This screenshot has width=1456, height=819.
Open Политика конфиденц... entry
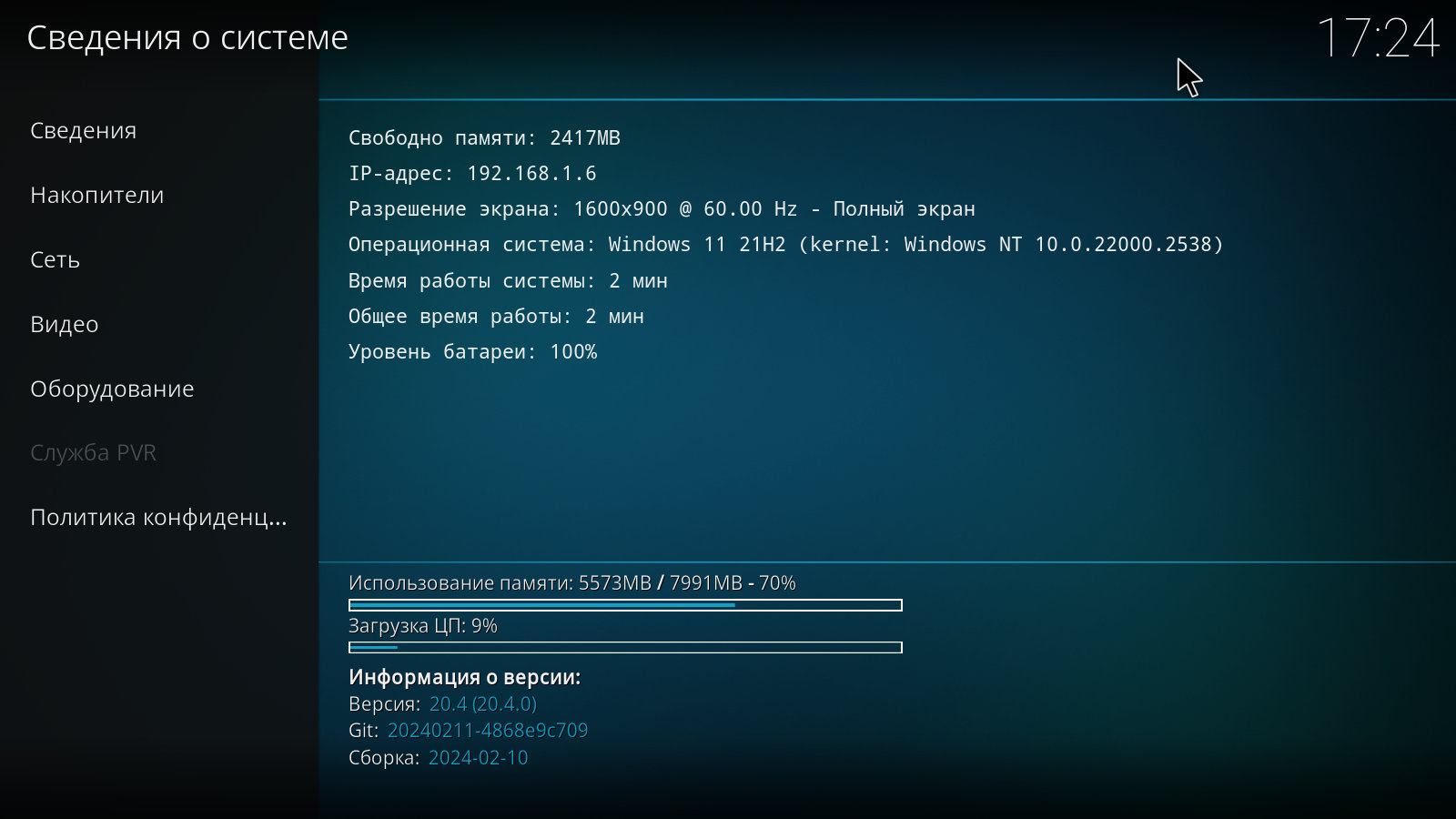pos(158,517)
